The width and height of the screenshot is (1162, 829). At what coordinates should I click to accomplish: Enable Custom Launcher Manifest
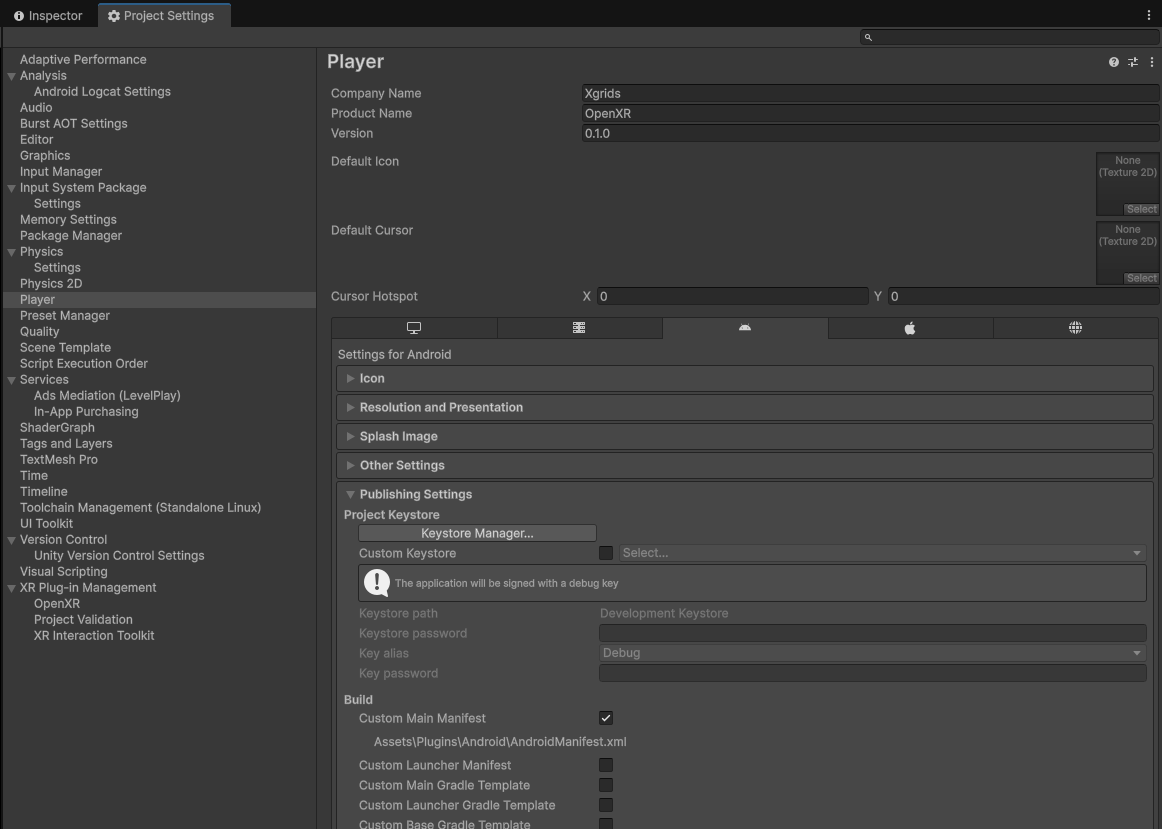[605, 765]
